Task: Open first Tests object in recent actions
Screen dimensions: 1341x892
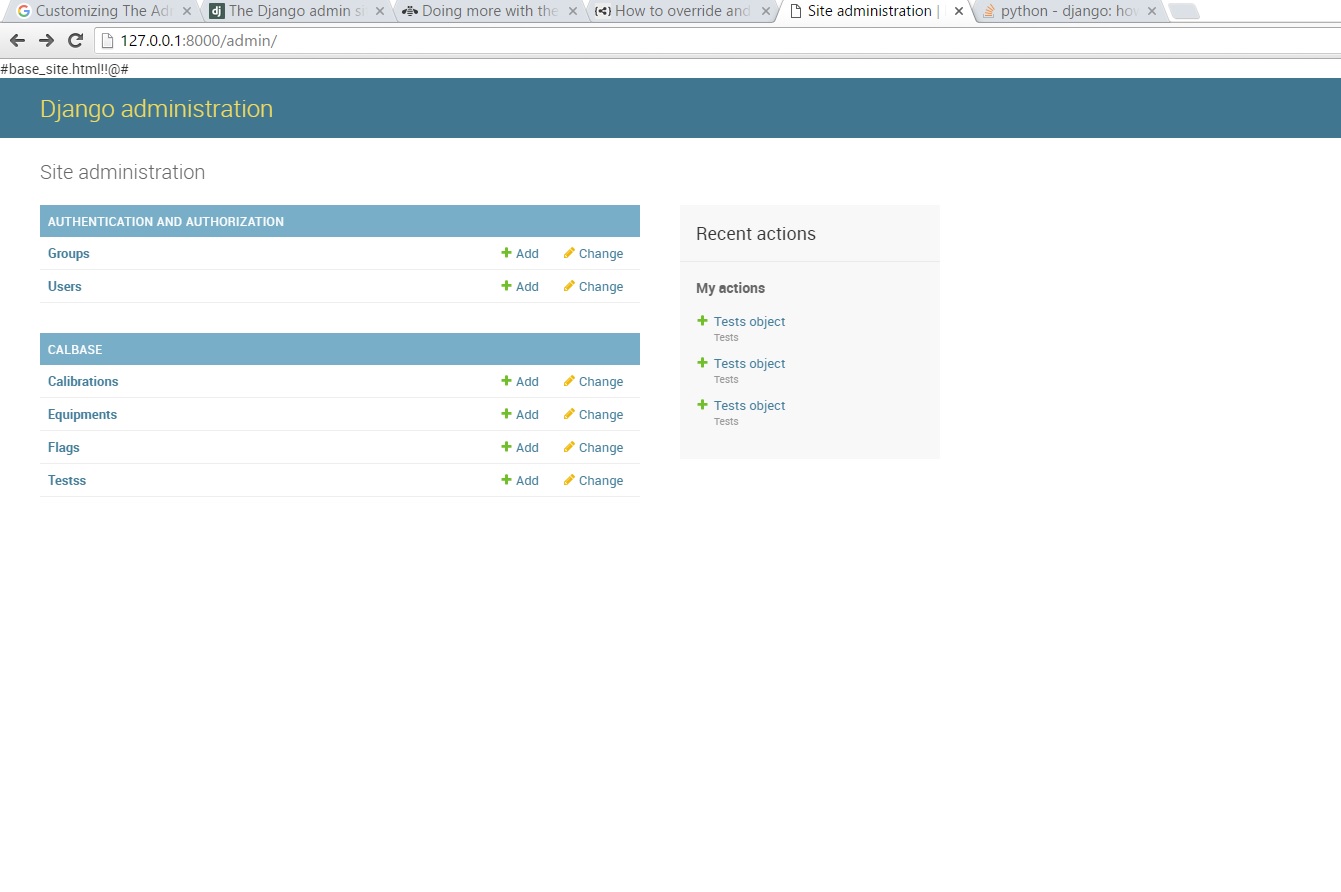Action: (749, 321)
